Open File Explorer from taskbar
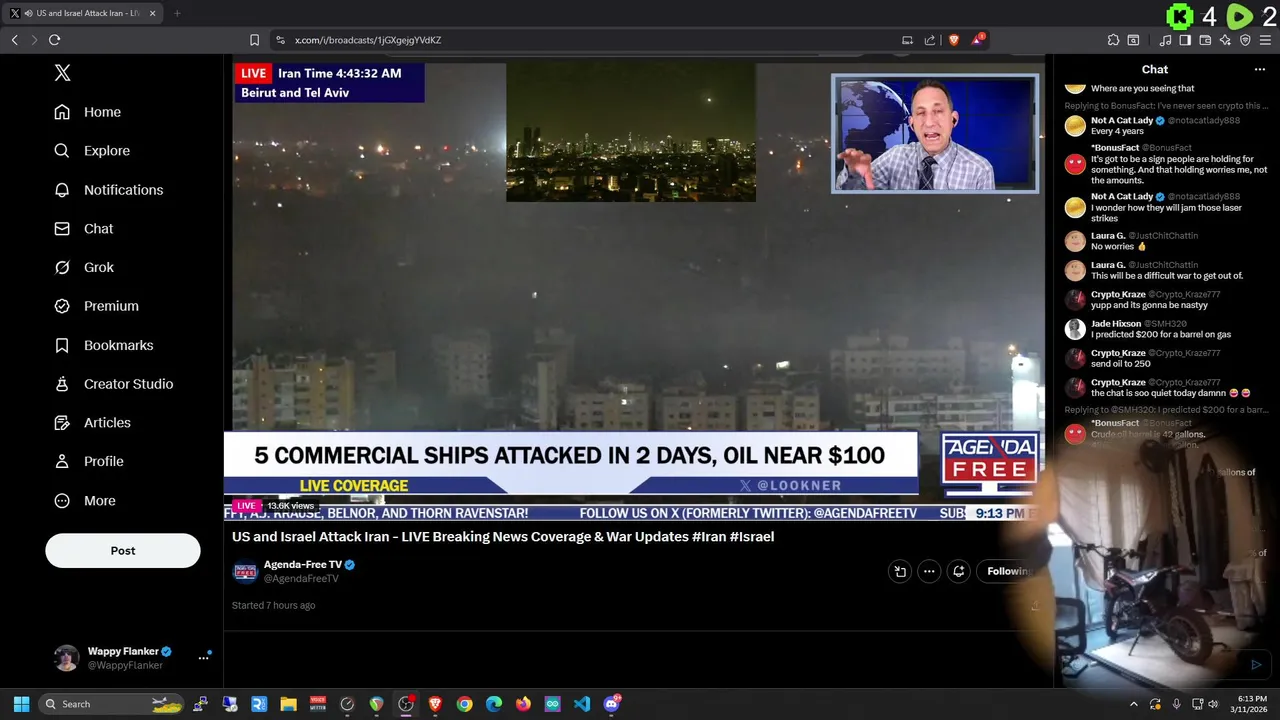 [288, 704]
